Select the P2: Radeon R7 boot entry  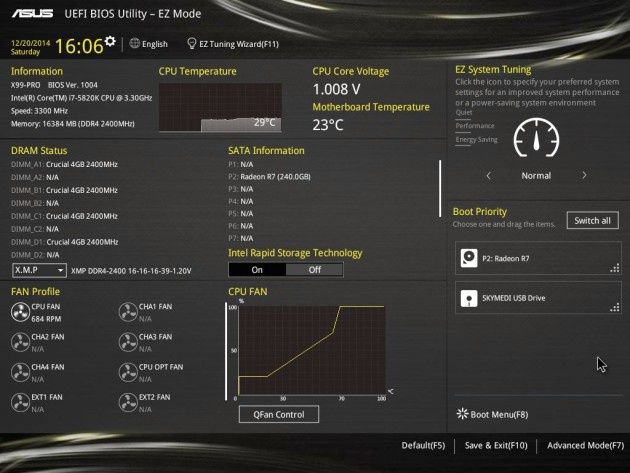point(538,258)
